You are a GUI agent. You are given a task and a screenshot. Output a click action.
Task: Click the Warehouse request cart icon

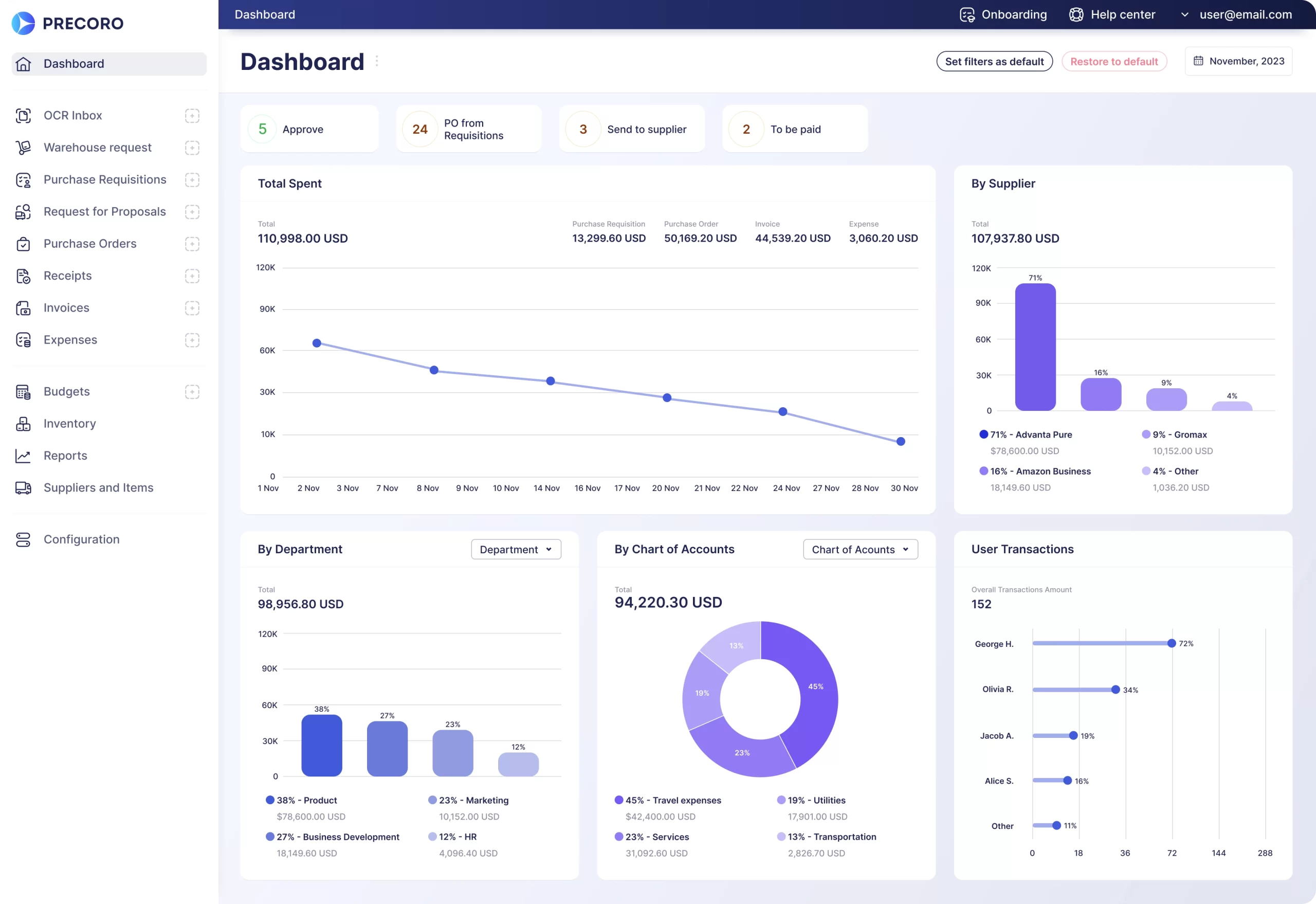point(23,148)
